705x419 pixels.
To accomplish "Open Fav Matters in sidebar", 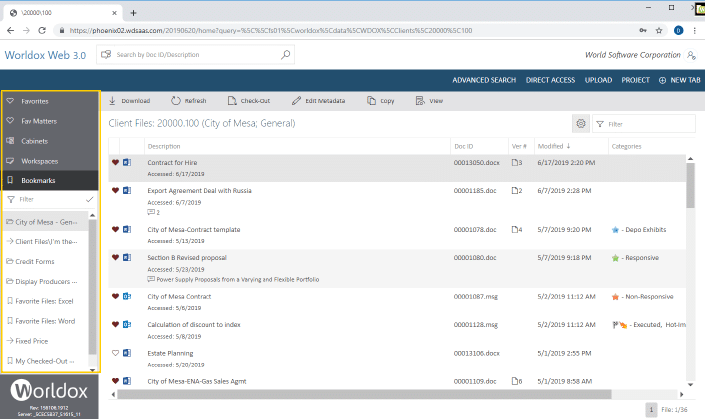I will click(50, 121).
